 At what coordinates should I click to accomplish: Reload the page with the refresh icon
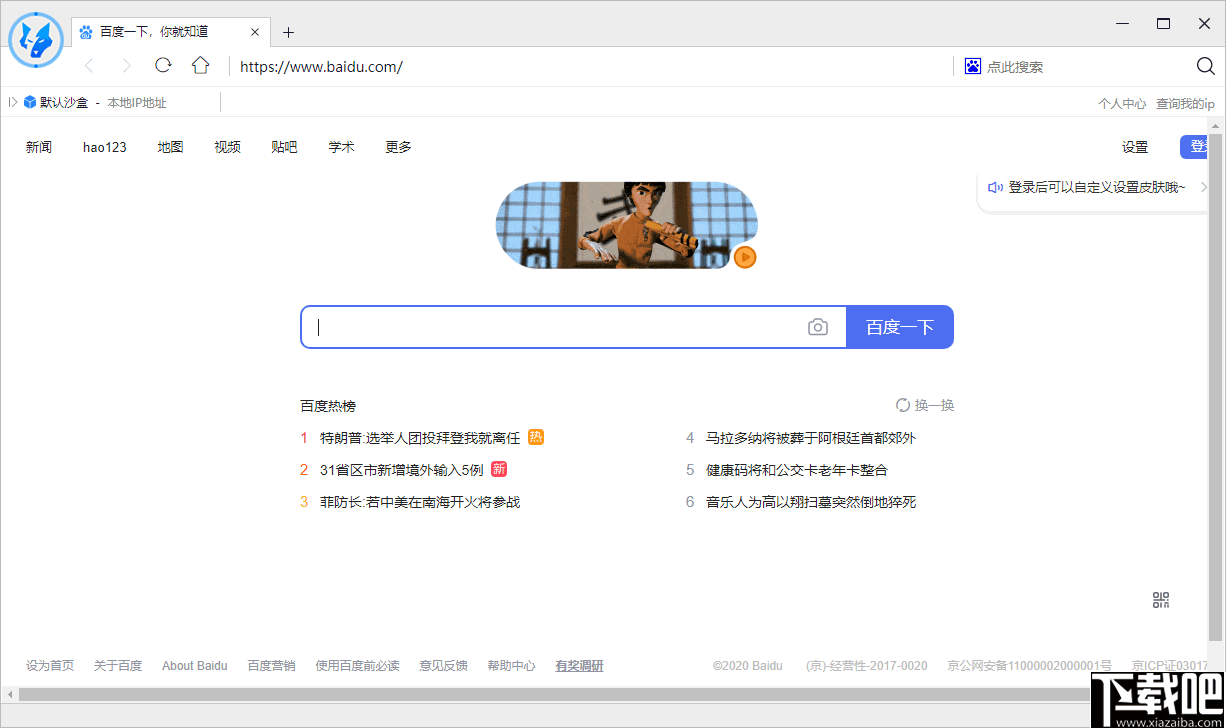[x=163, y=65]
